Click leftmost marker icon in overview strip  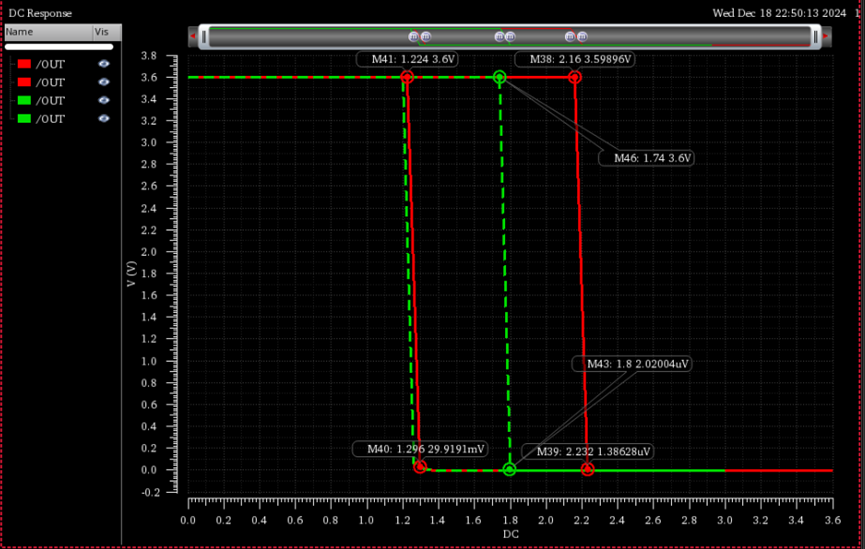coord(414,36)
